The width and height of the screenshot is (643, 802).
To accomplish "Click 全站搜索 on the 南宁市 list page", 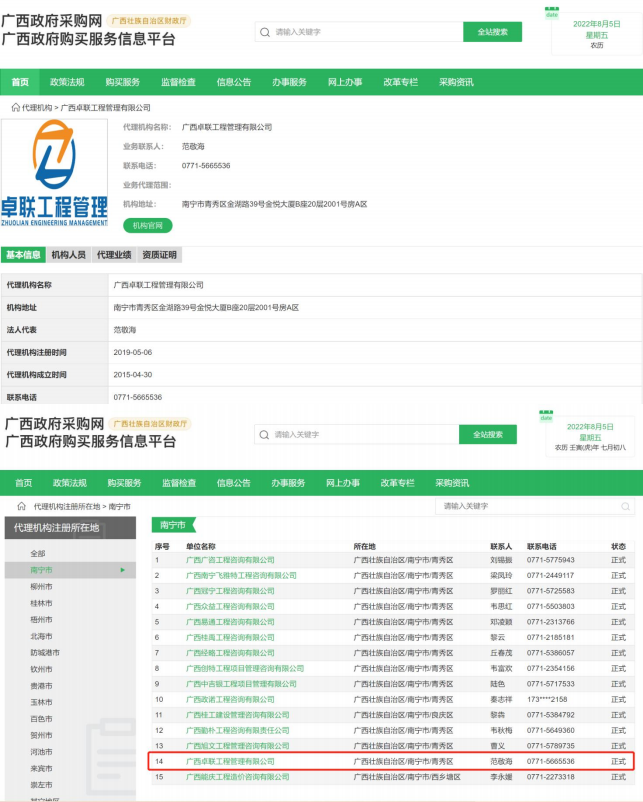I will coord(487,434).
